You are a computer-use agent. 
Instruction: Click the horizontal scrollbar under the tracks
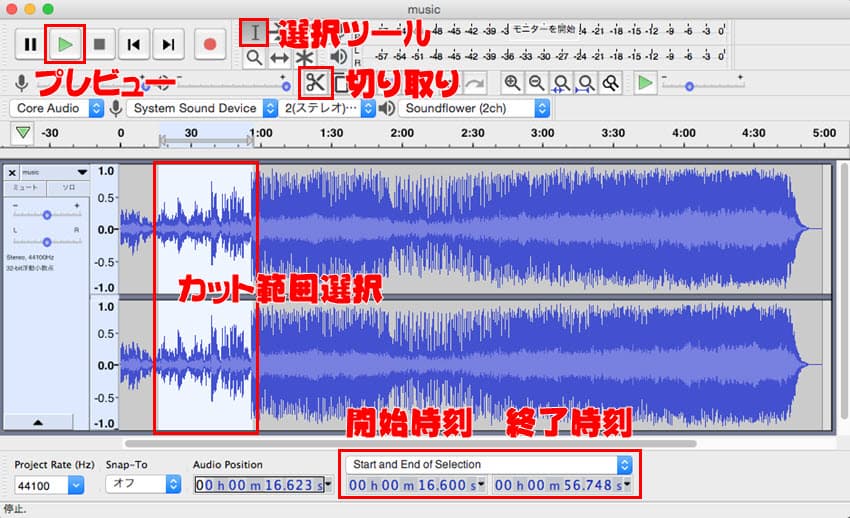pos(410,443)
